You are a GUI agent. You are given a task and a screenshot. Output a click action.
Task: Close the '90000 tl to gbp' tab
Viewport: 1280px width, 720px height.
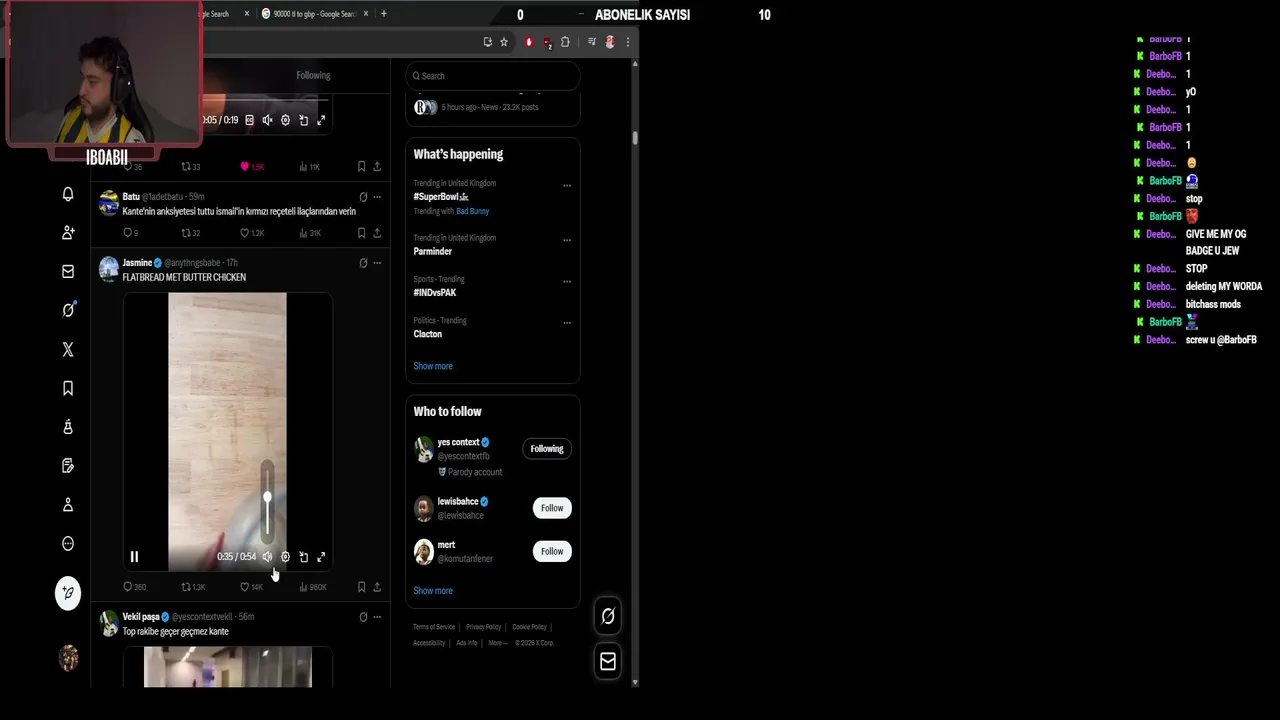pos(366,14)
